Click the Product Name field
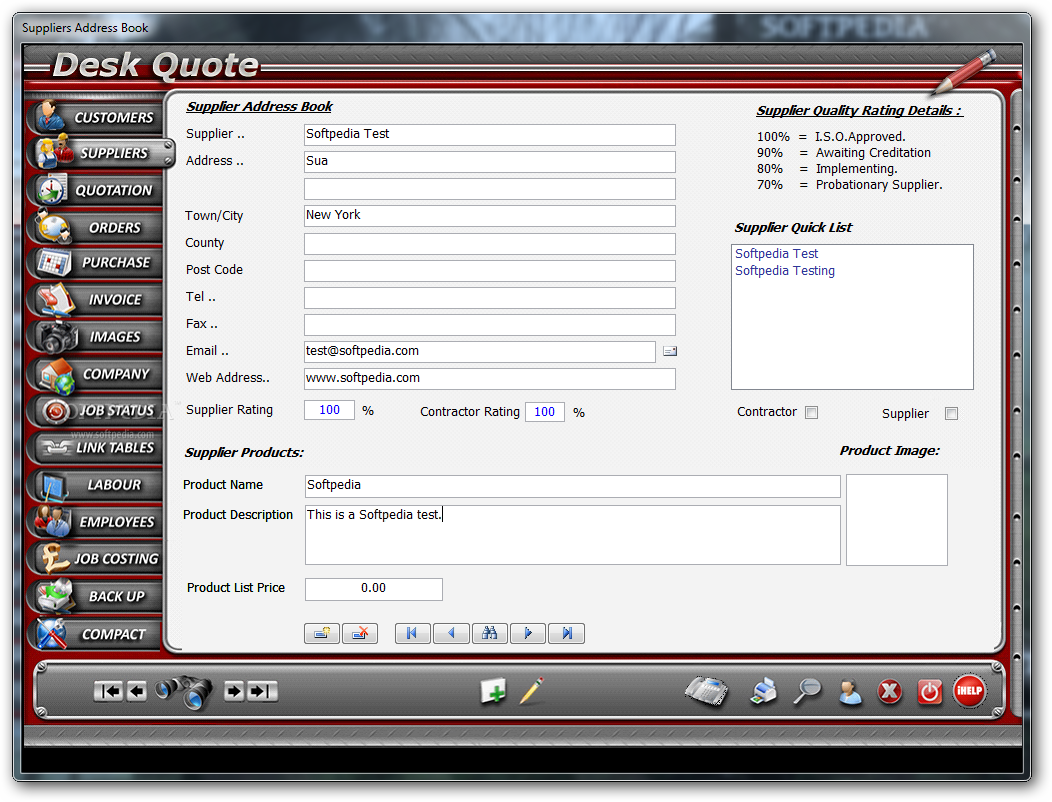Screen dimensions: 1052x802 point(572,486)
